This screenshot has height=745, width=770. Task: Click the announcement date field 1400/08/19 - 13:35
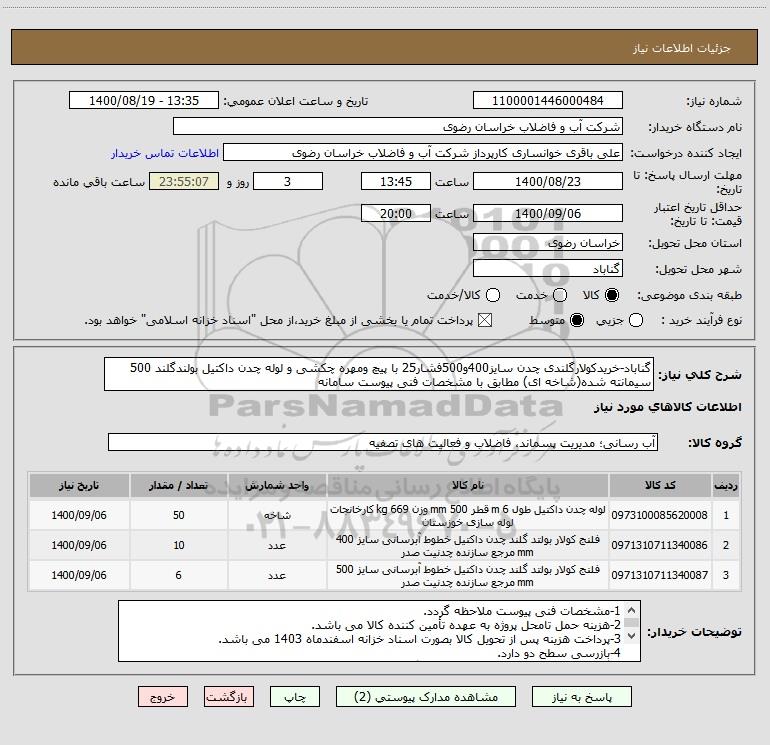click(144, 100)
